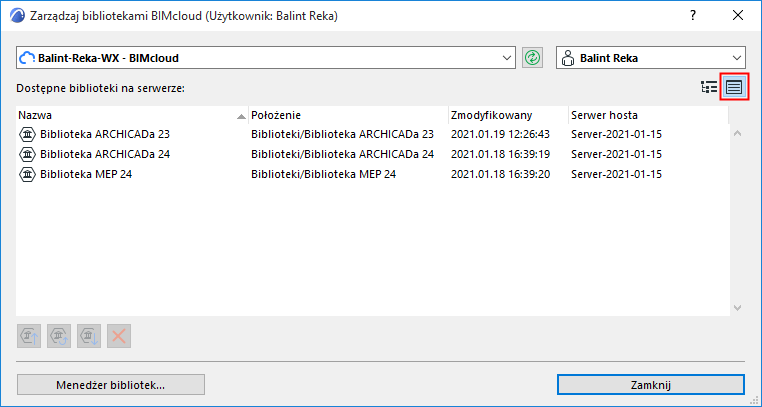Click the Biblioteka MEP 24 library icon

point(28,174)
